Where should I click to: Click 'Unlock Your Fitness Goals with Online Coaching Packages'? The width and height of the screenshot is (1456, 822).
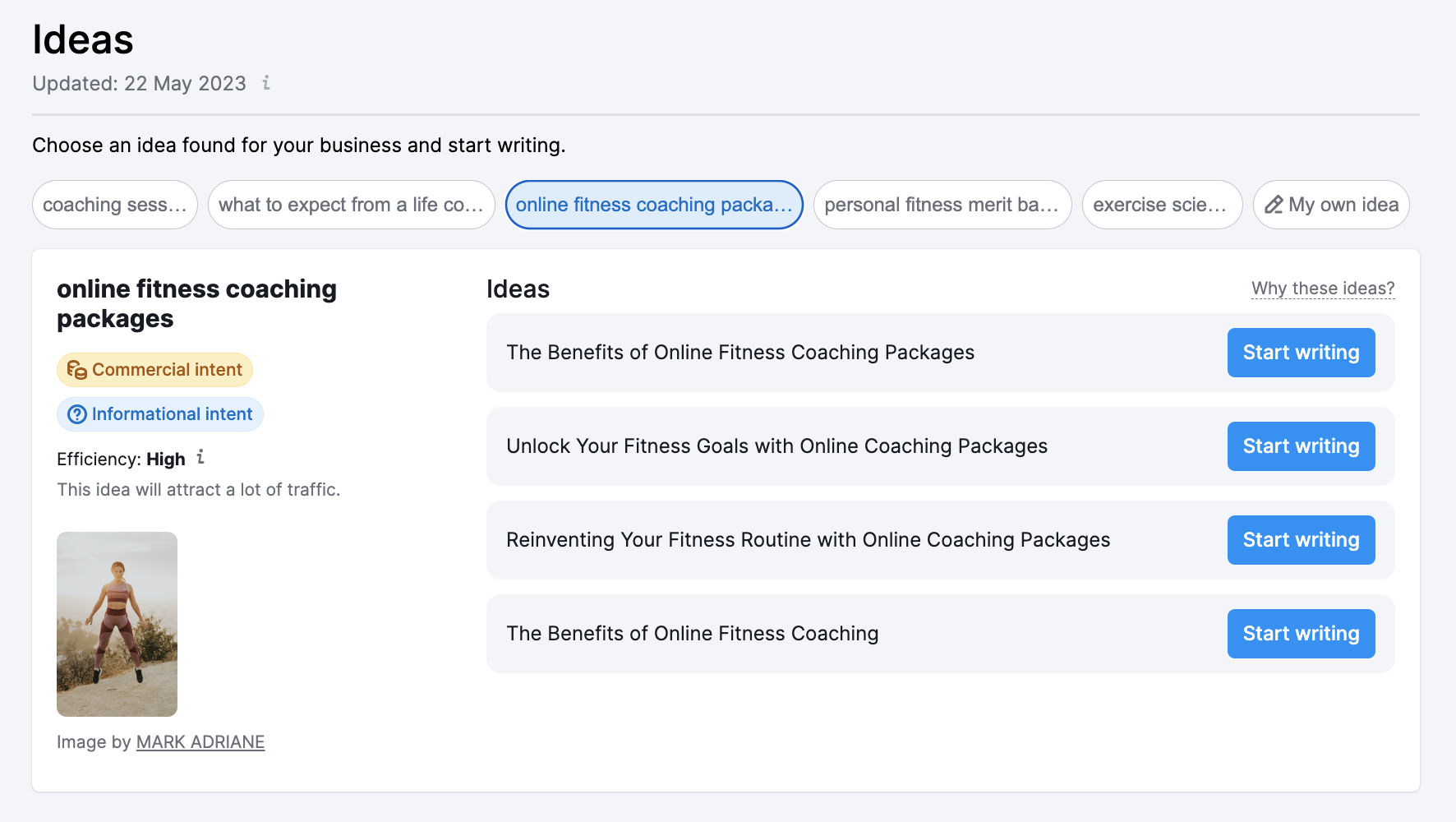pos(777,446)
